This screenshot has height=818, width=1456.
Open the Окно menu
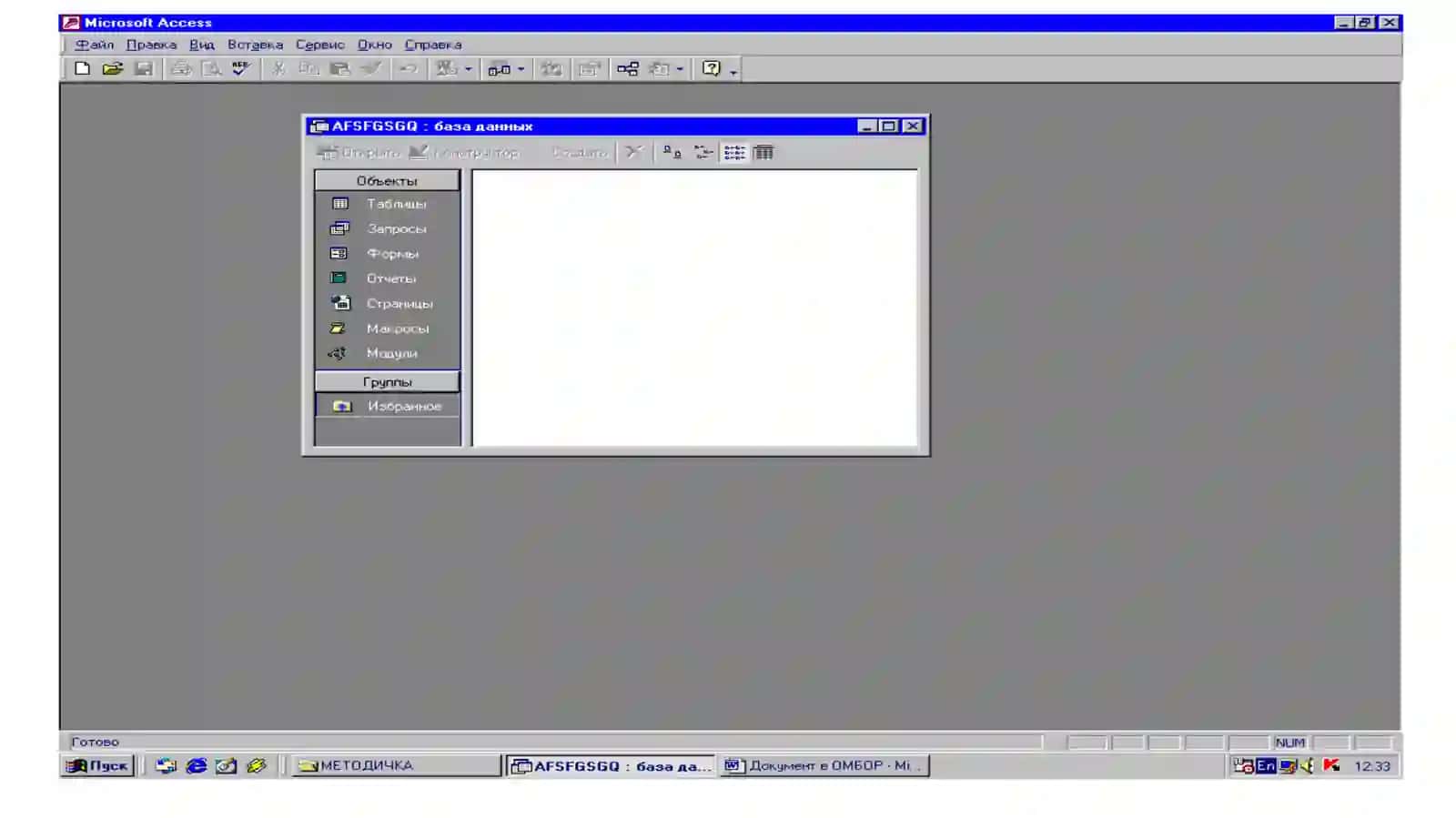pyautogui.click(x=375, y=45)
